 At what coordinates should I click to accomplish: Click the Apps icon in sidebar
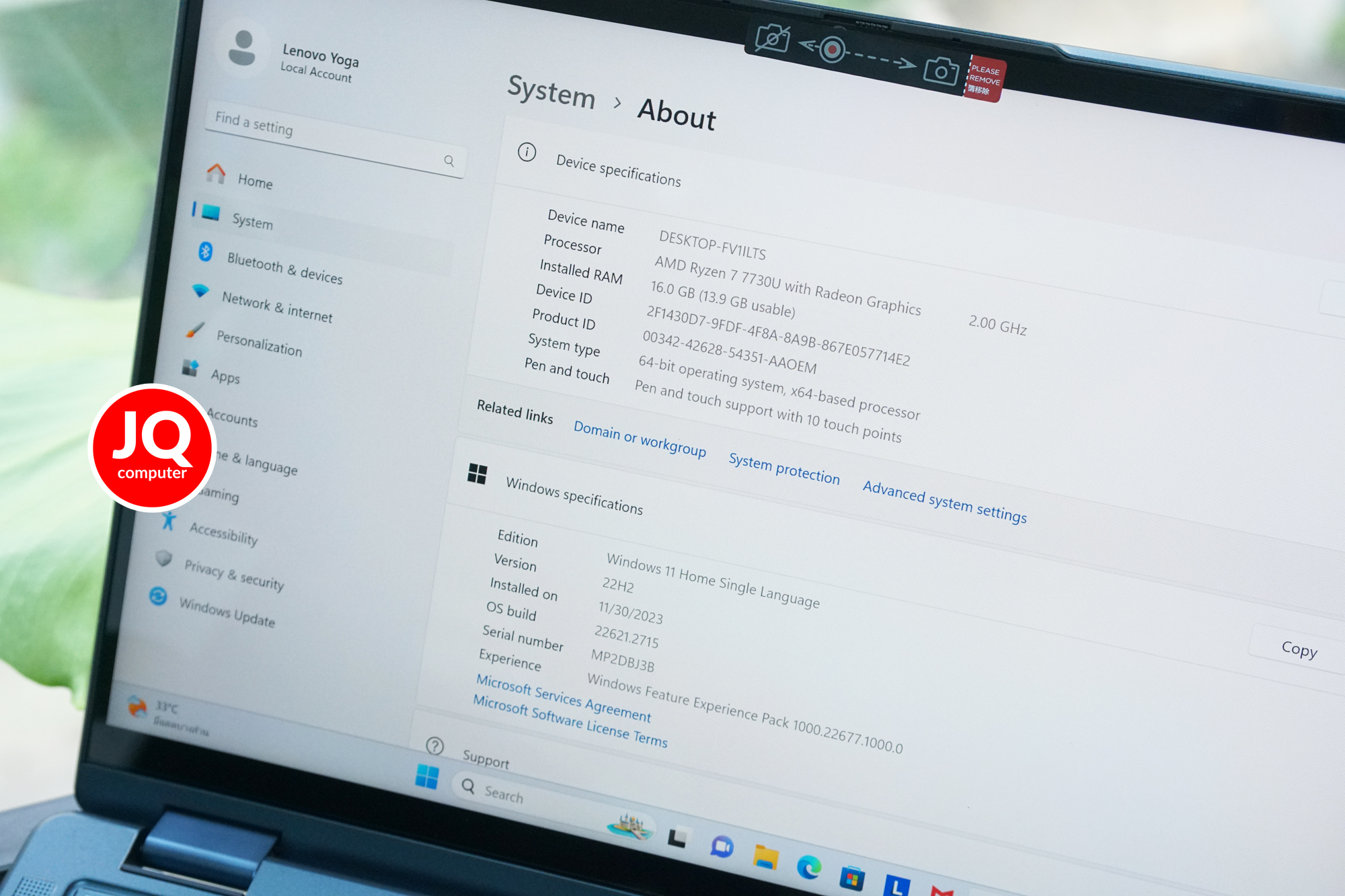coord(190,368)
